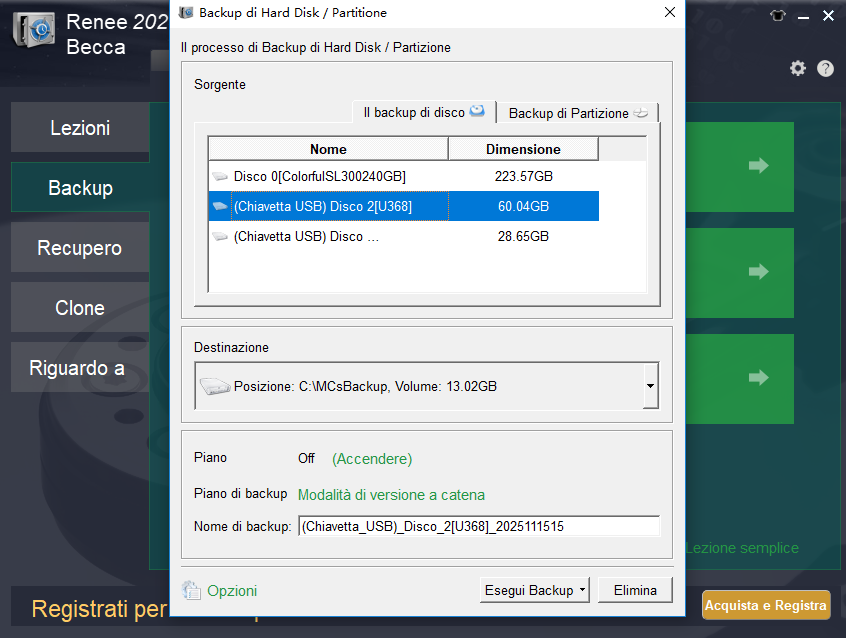Select the Il backup di disco tab

(x=423, y=113)
